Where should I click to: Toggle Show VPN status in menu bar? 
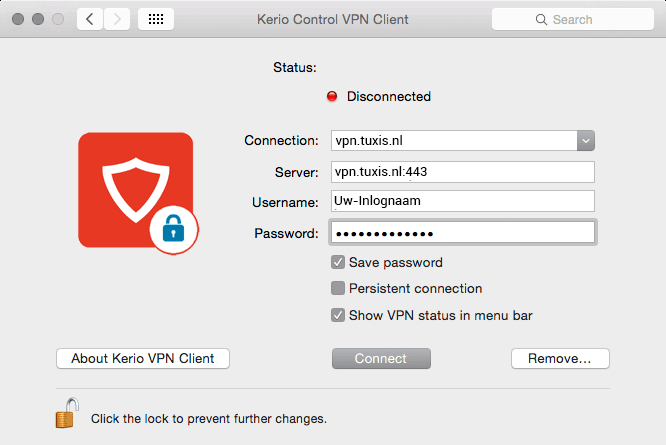click(338, 315)
